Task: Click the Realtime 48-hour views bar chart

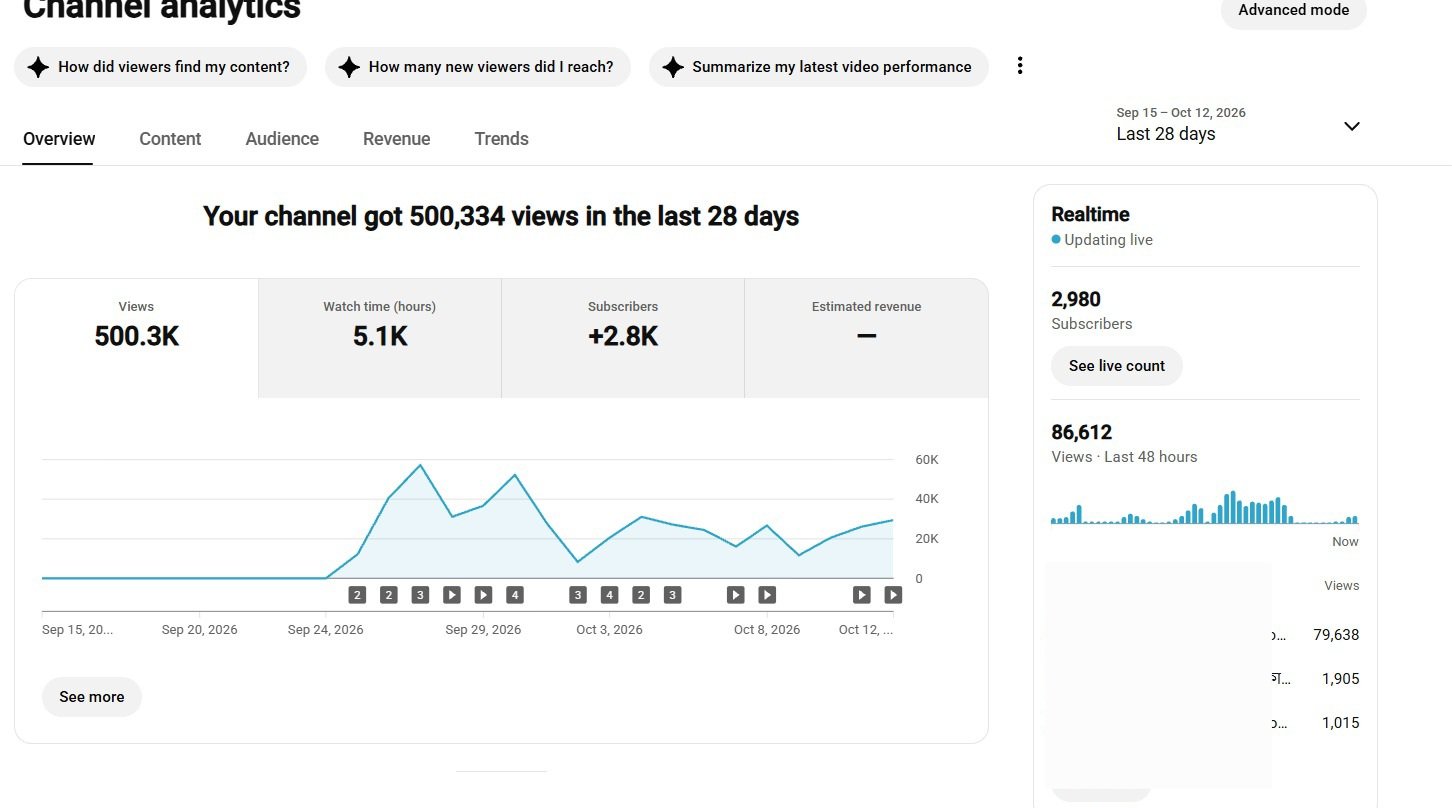Action: click(x=1204, y=508)
